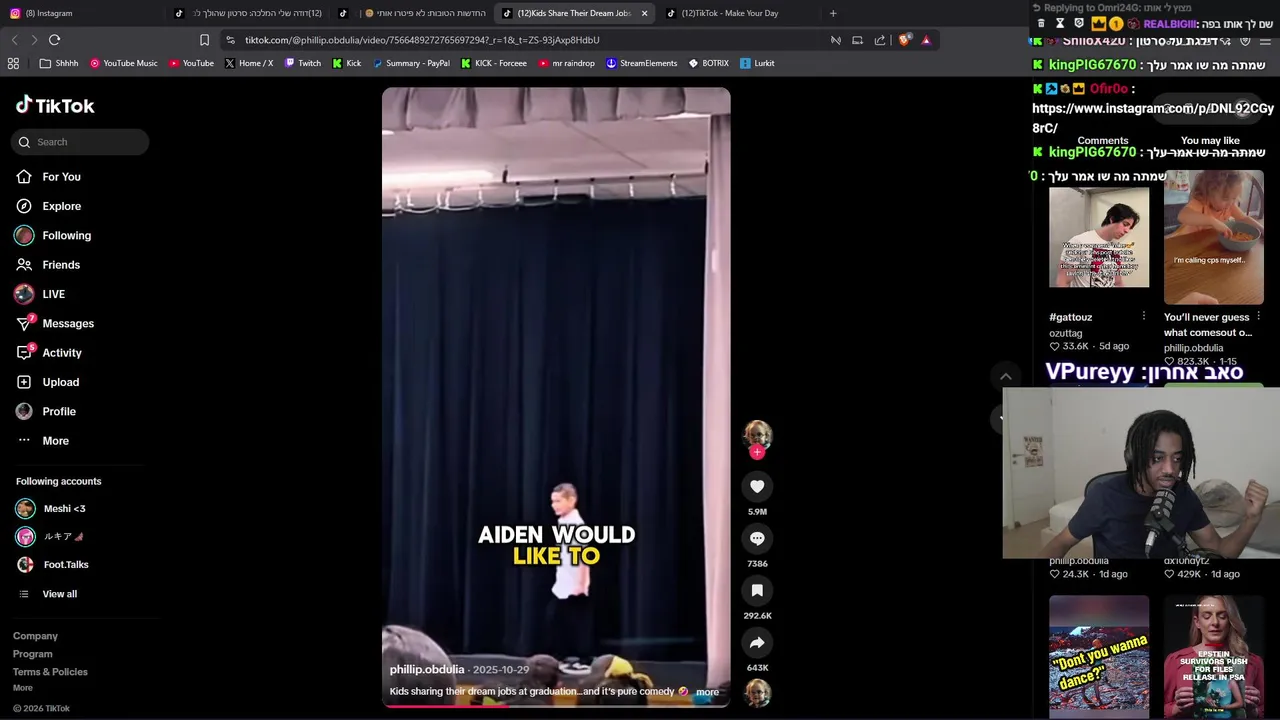Click the TikTok search field
1280x720 pixels.
tap(80, 142)
